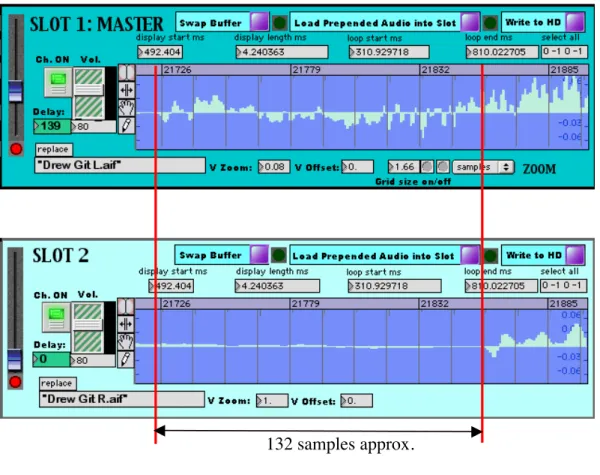Click V Offset value in Slot 1
This screenshot has width=600, height=475.
point(357,167)
